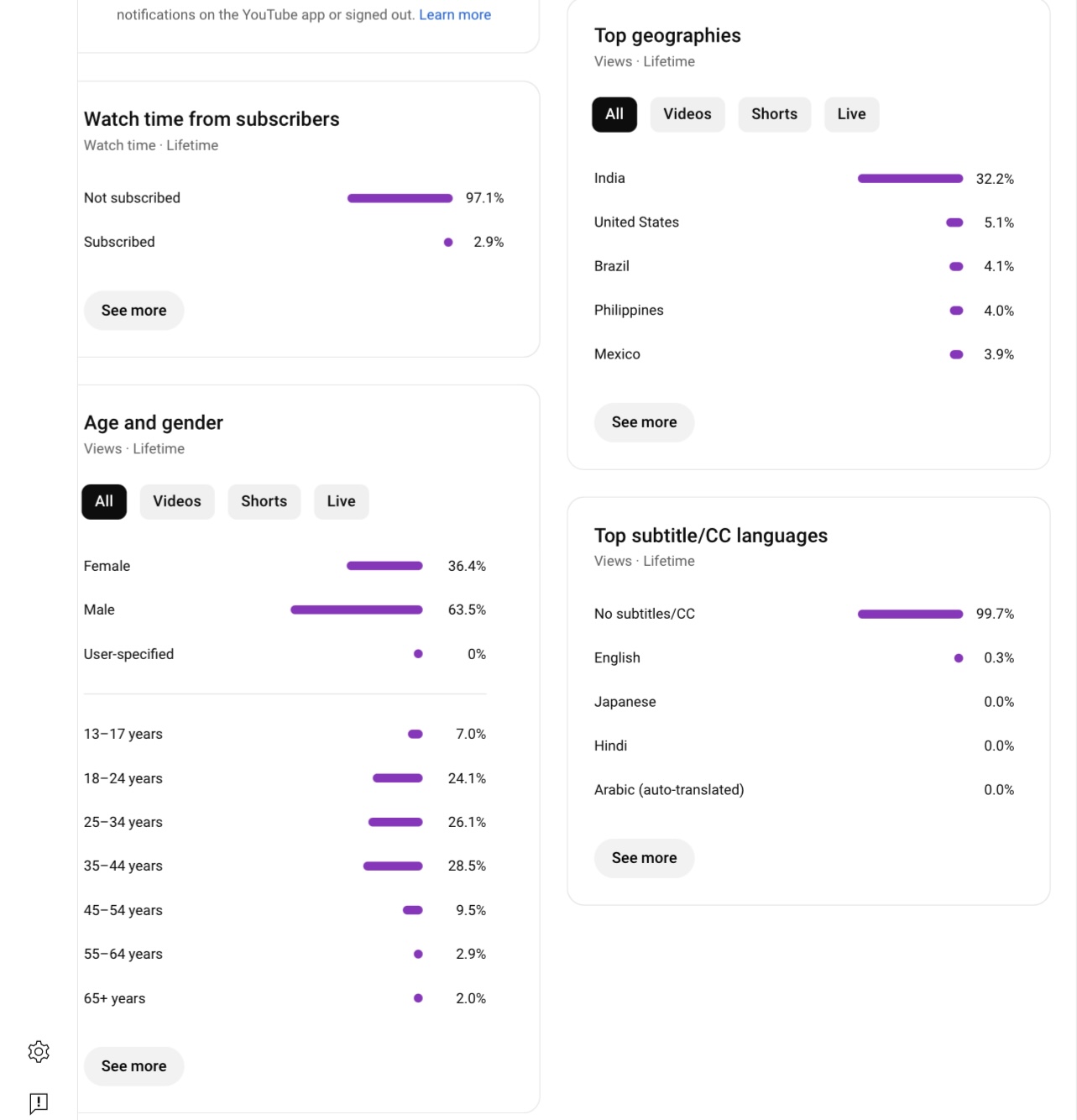Select All tab in Age and gender

(104, 501)
